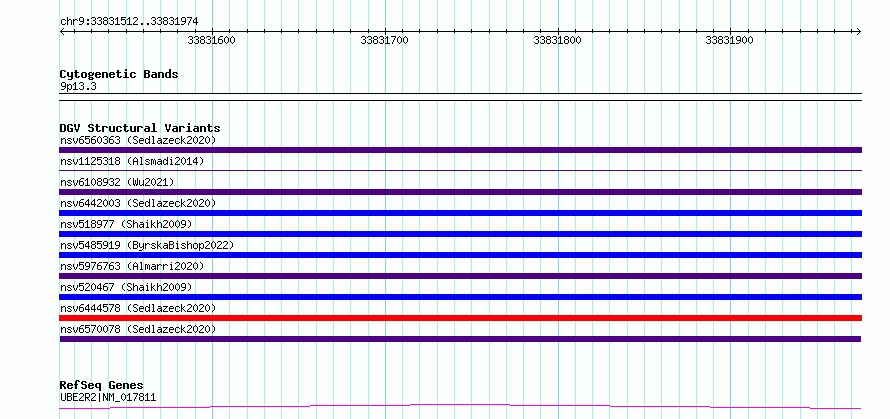Open the nsv6108932 (Wu2021) label

click(x=117, y=182)
